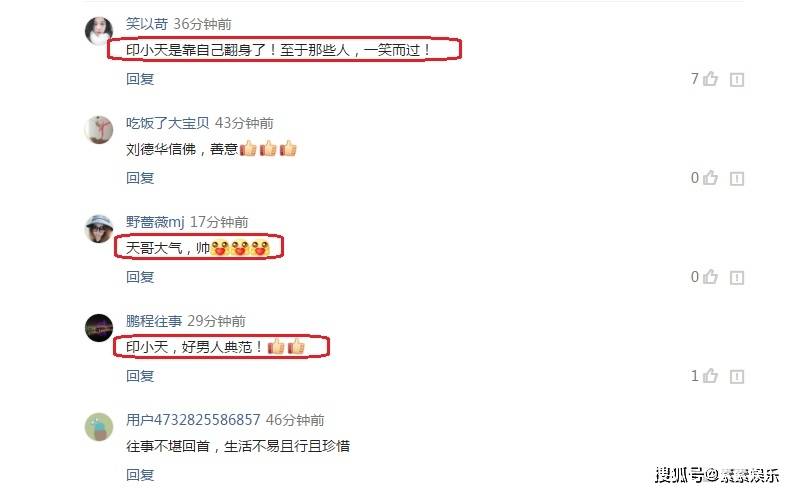Open 野蔷薇mj's avatar with hat
Screen dimensions: 794x492
[x=99, y=228]
